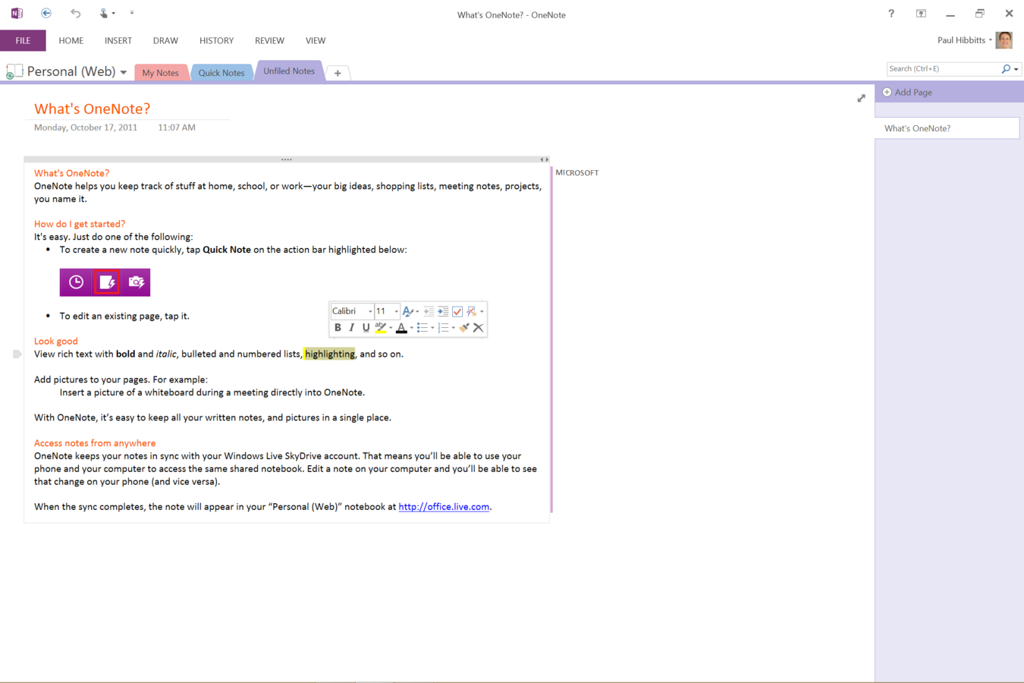Increase indent in the mini toolbar

(443, 311)
